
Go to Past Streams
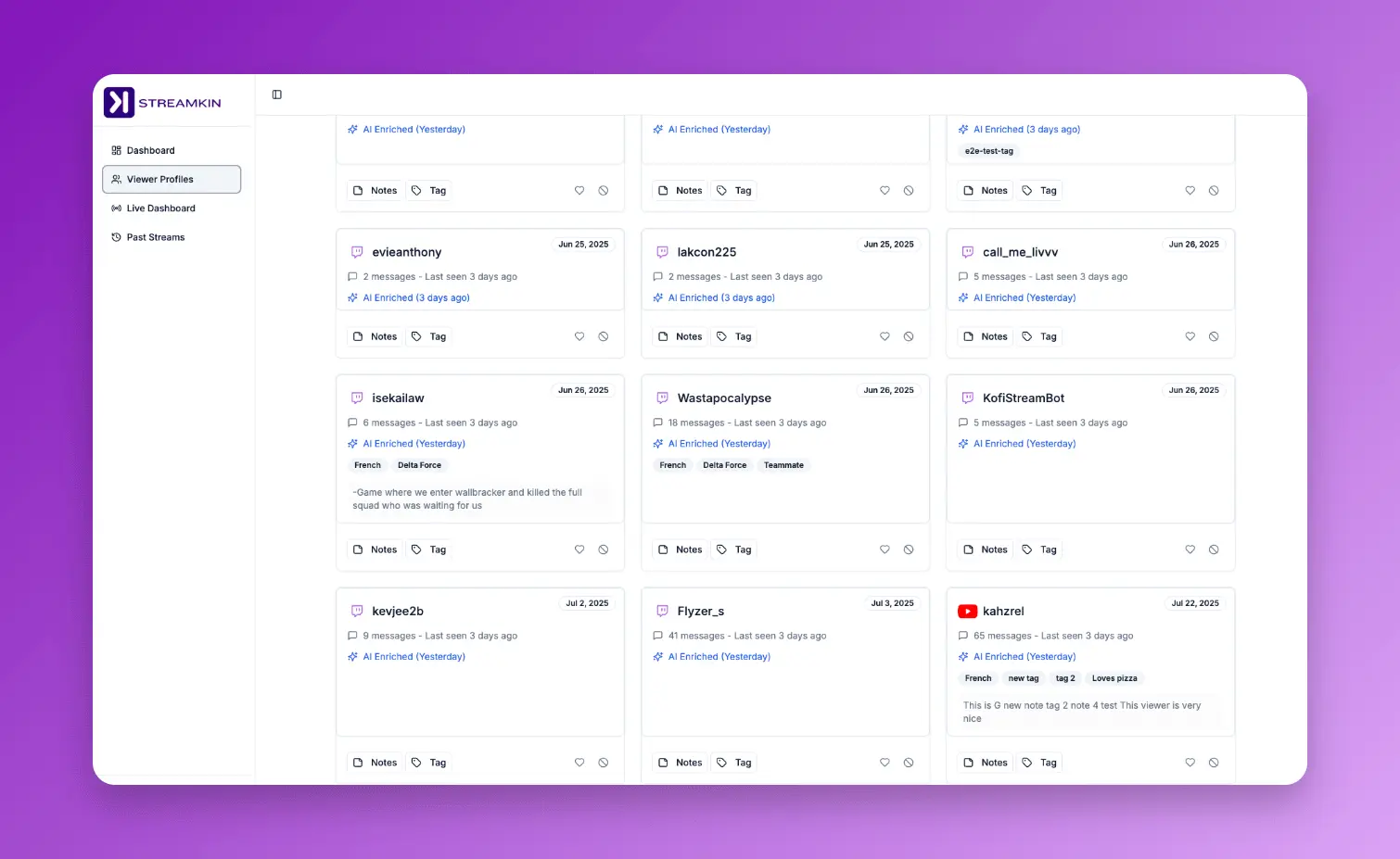pos(172,237)
